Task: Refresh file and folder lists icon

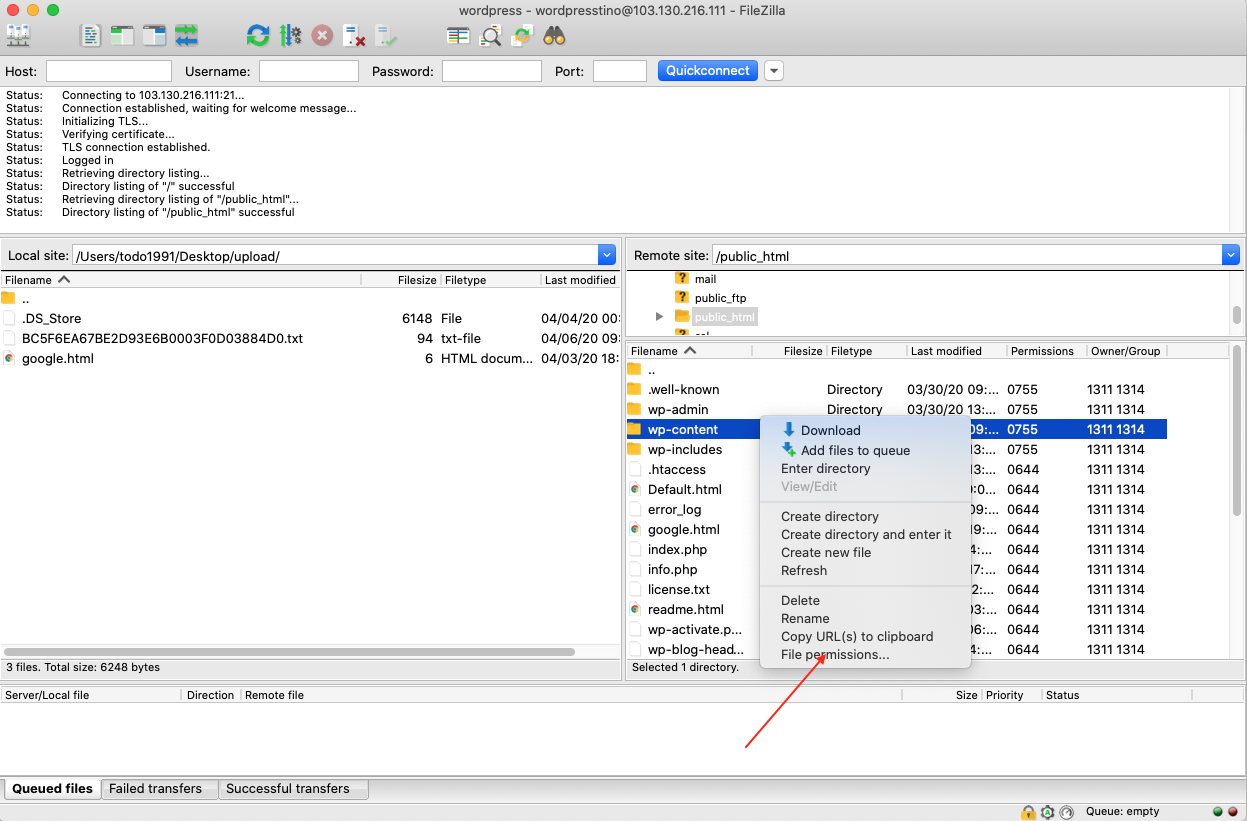Action: click(258, 37)
